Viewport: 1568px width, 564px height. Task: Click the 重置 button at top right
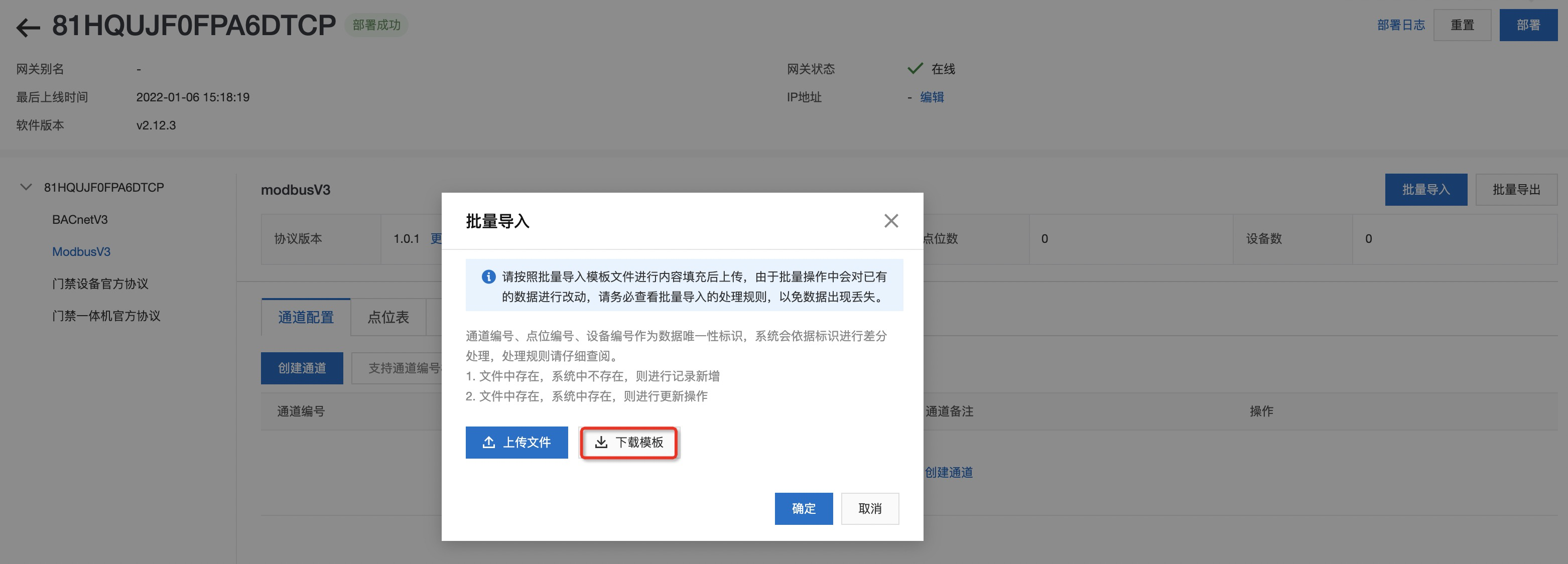point(1462,25)
